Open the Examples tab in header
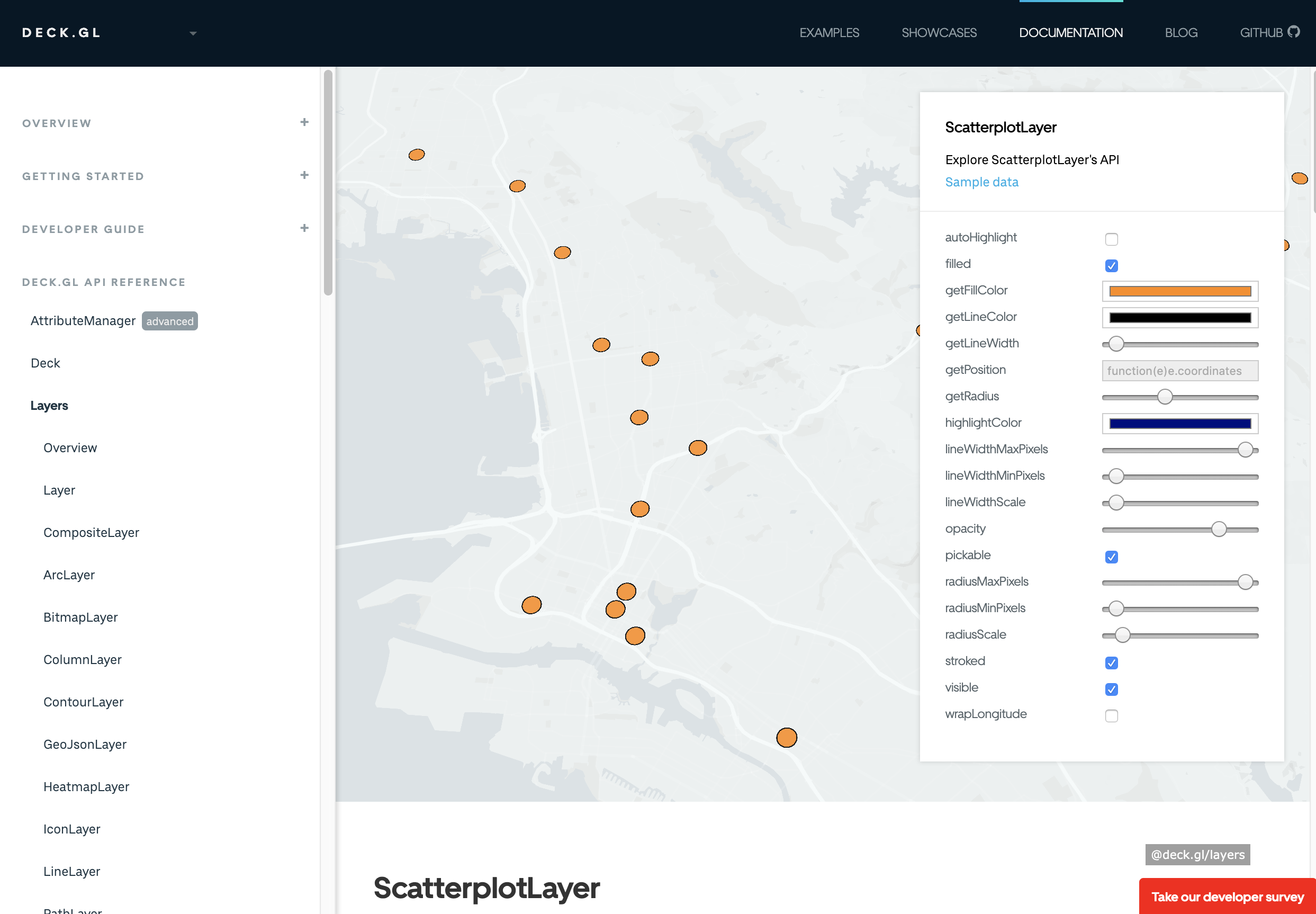Image resolution: width=1316 pixels, height=914 pixels. (829, 33)
